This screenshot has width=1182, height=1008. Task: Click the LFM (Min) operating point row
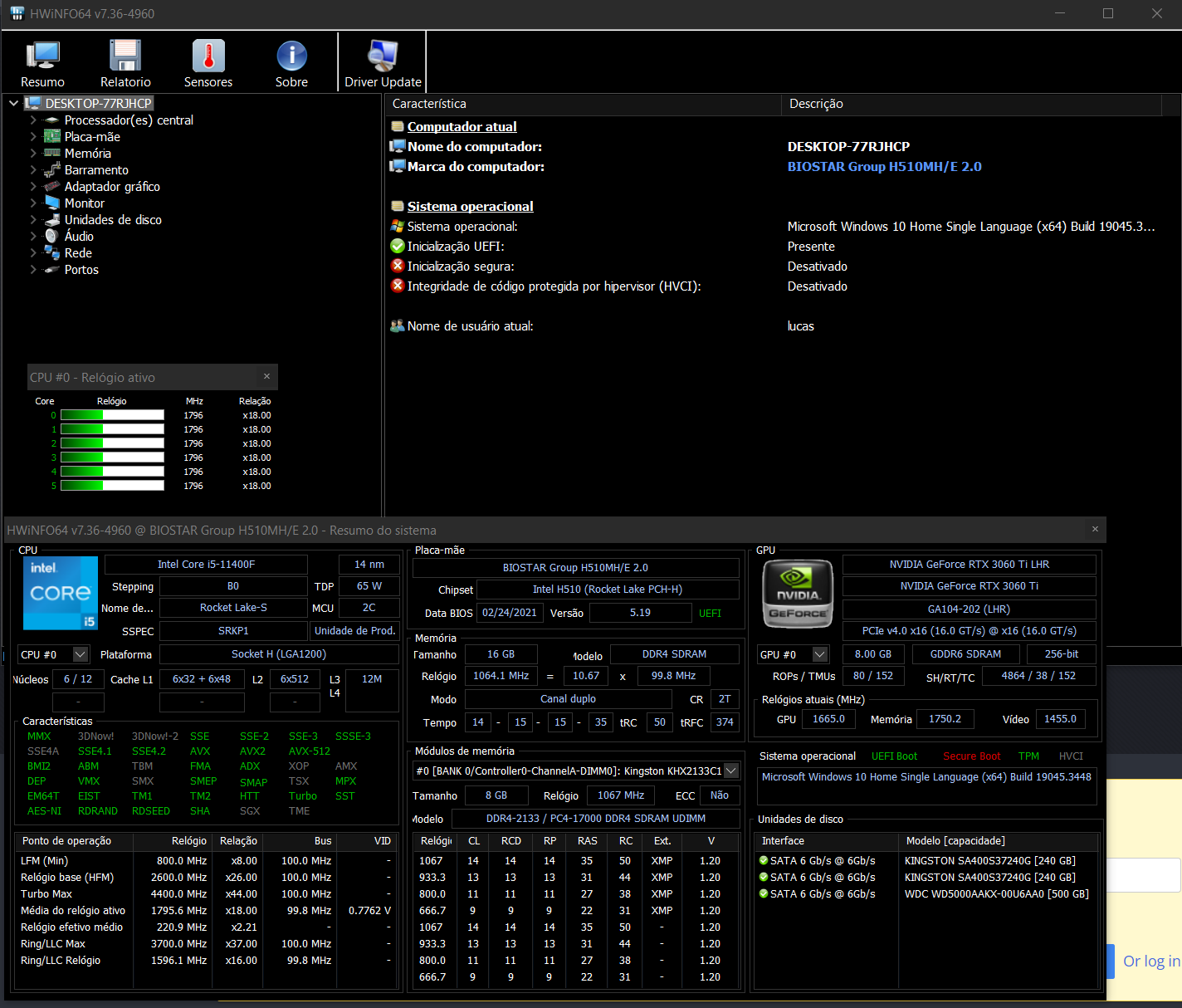coord(206,861)
